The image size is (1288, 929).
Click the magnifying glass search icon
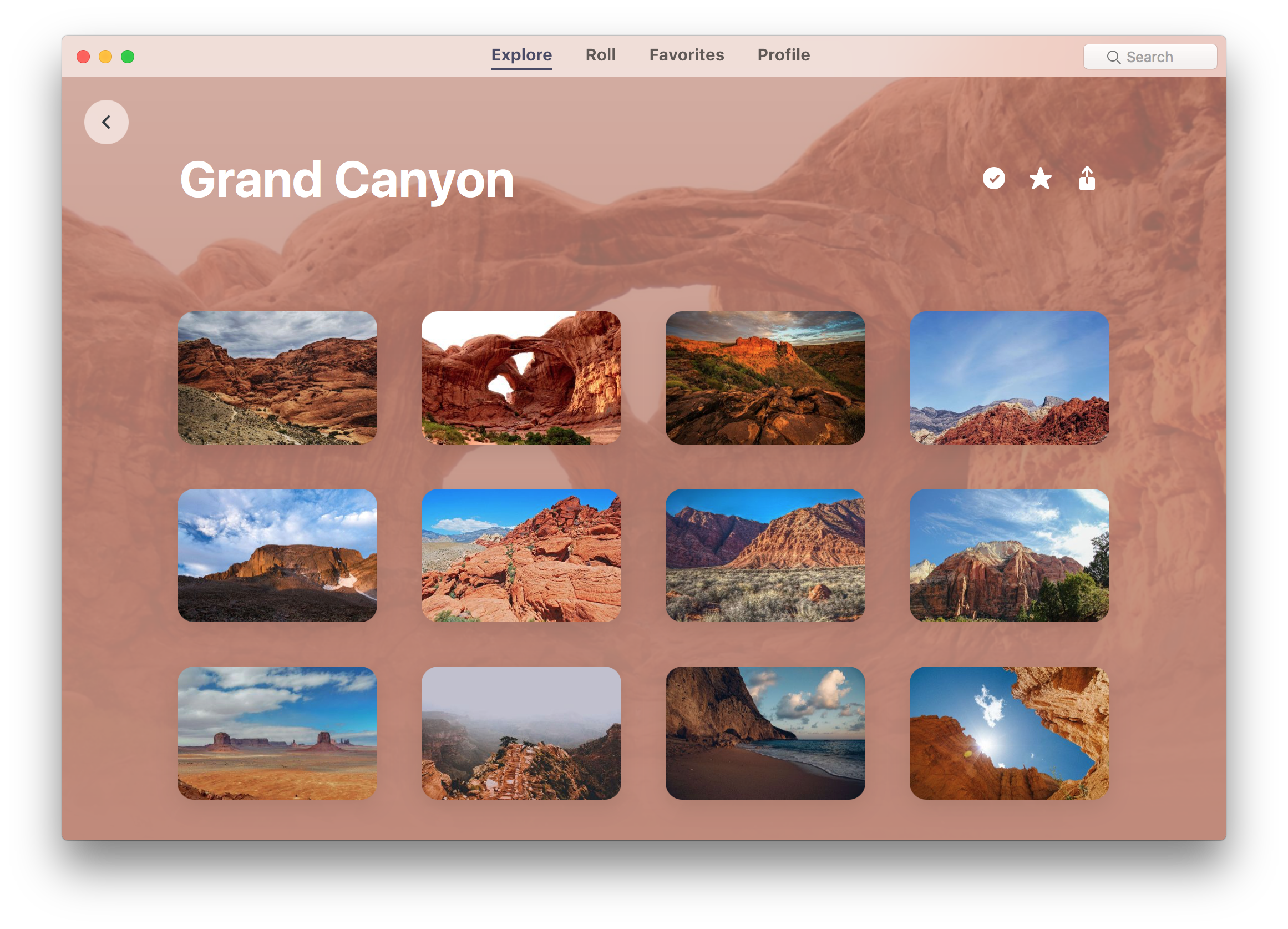(x=1113, y=57)
